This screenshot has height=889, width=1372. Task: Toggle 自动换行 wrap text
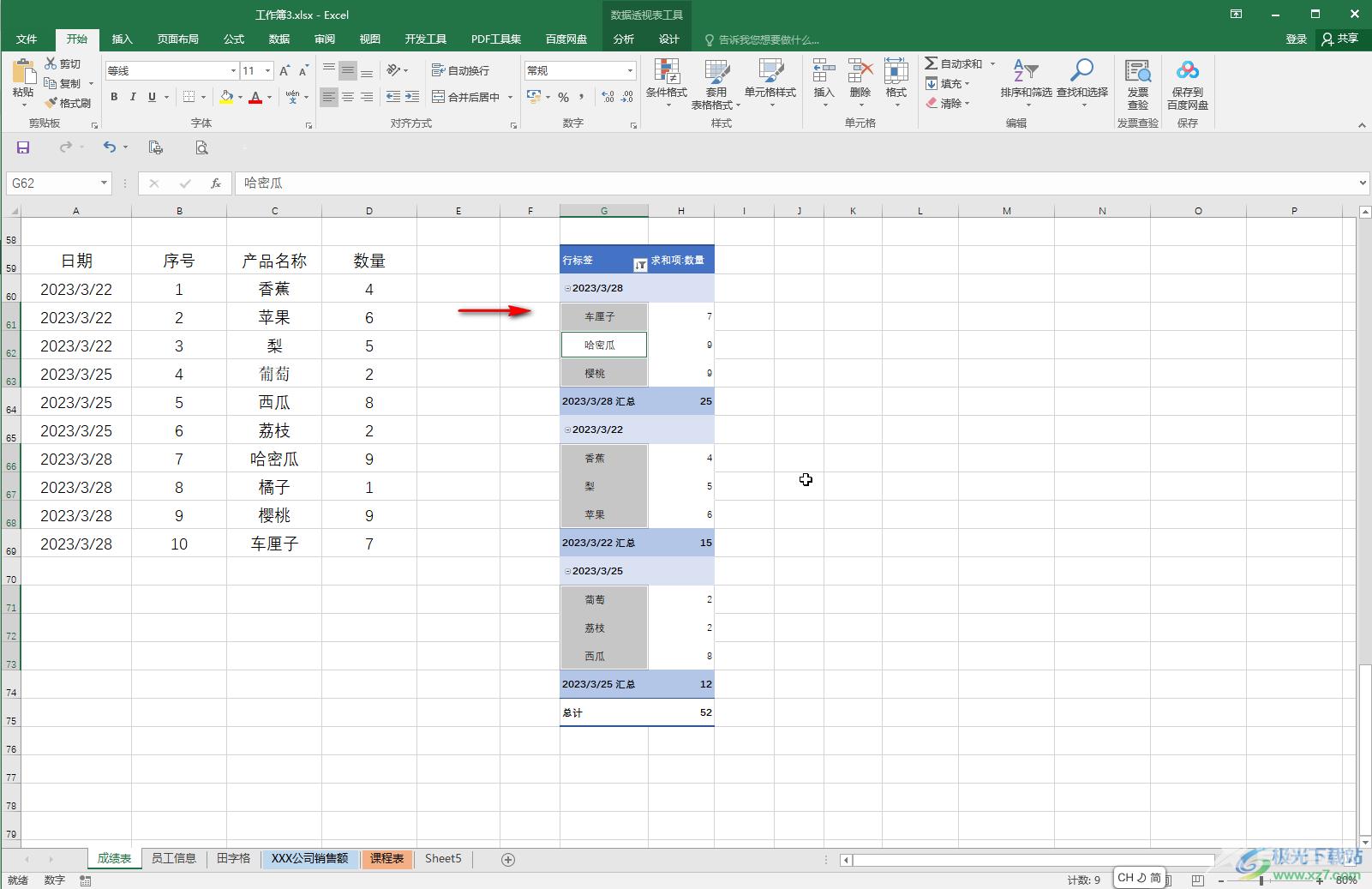[x=461, y=70]
